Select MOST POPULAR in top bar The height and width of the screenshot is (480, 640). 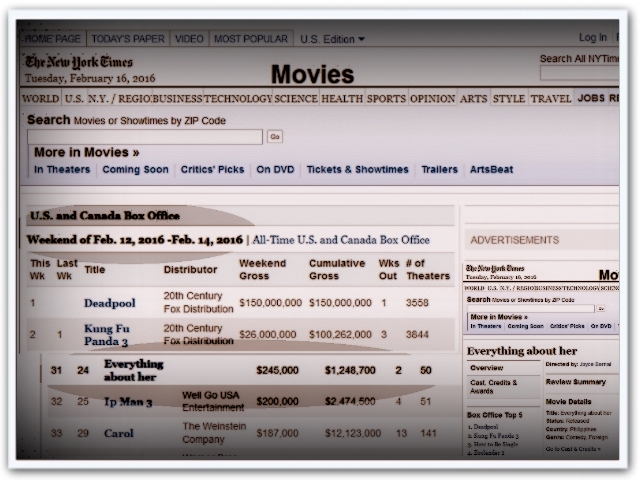pyautogui.click(x=250, y=39)
